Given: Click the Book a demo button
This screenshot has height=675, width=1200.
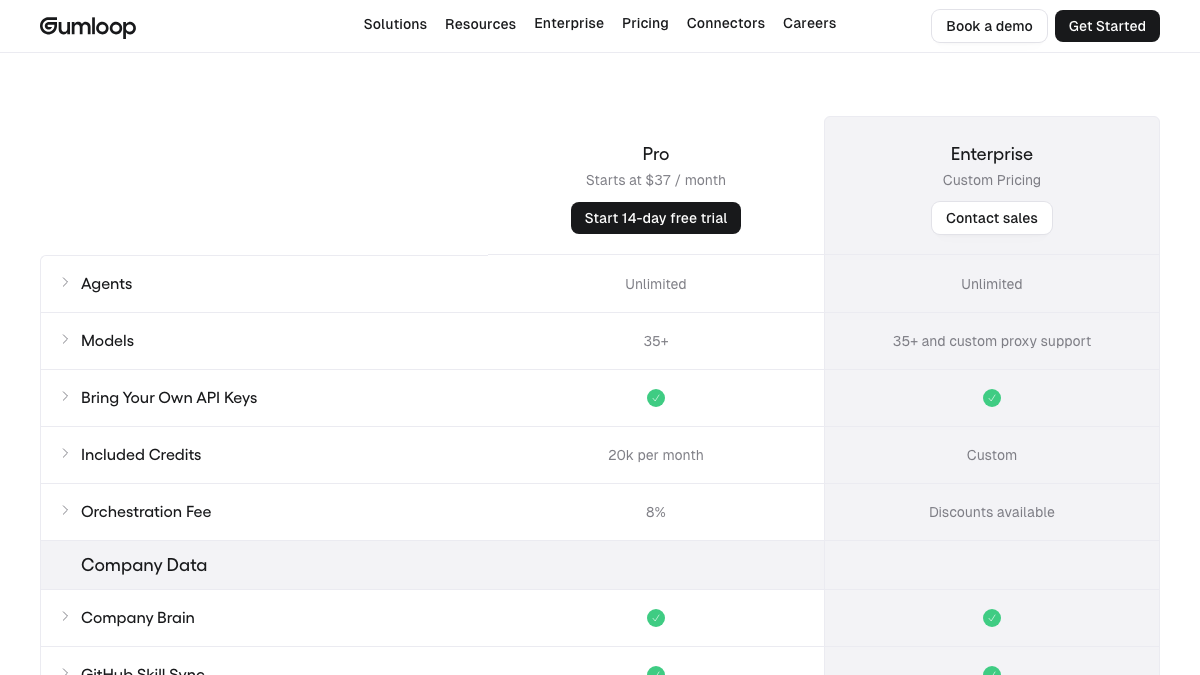Looking at the screenshot, I should [989, 26].
